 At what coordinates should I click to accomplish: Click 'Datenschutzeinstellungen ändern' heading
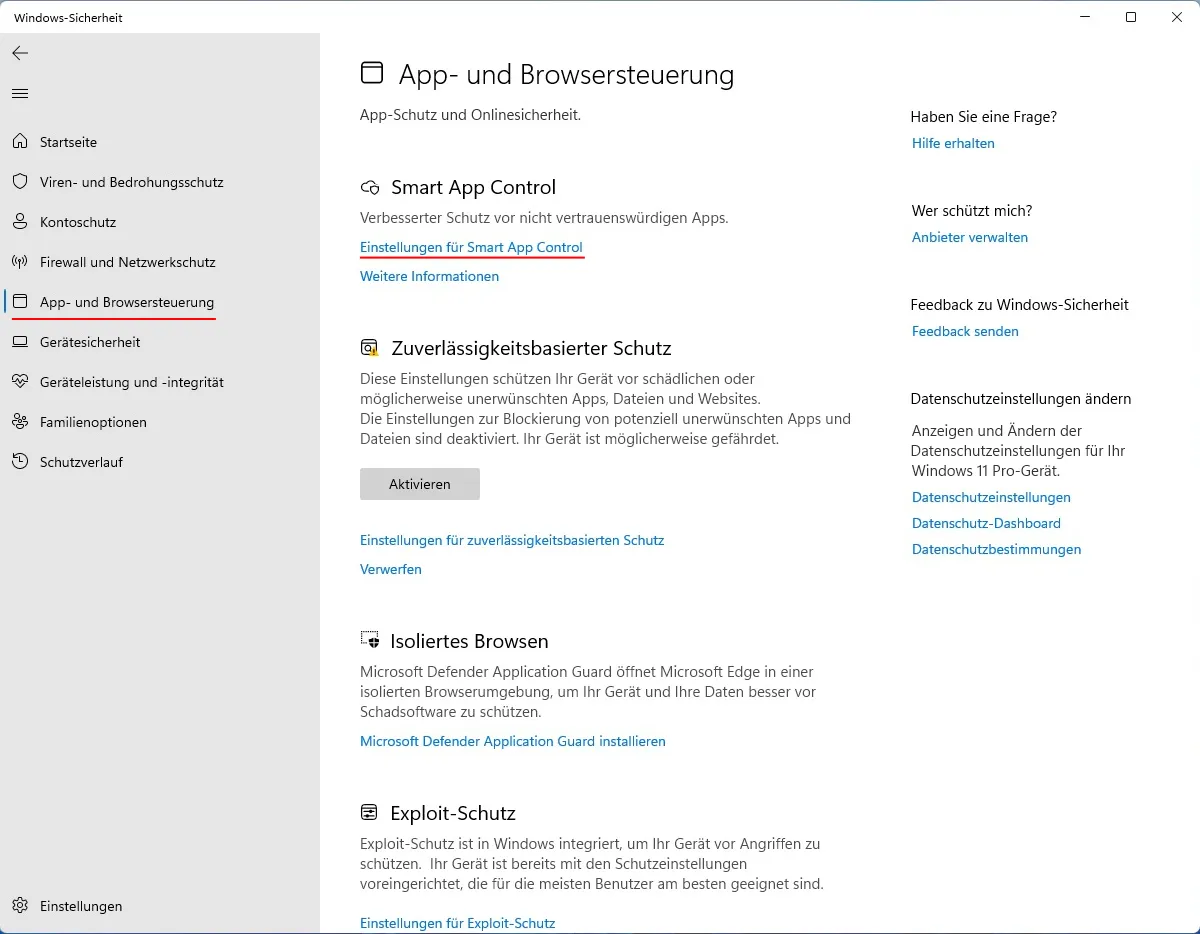tap(1021, 399)
